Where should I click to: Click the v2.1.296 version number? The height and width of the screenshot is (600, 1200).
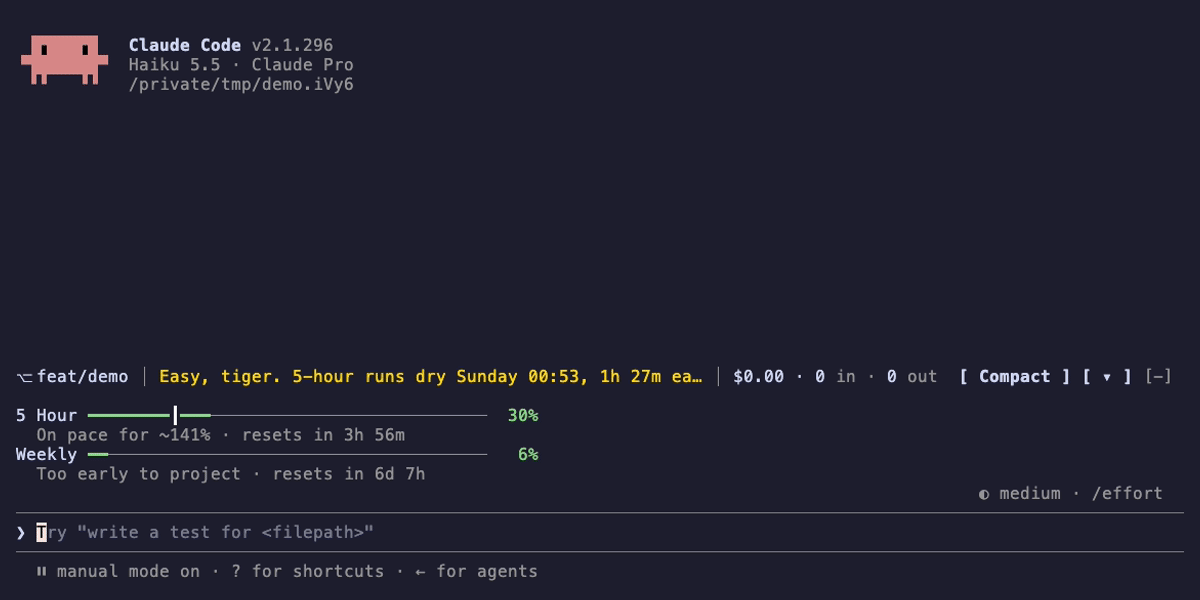pos(292,45)
